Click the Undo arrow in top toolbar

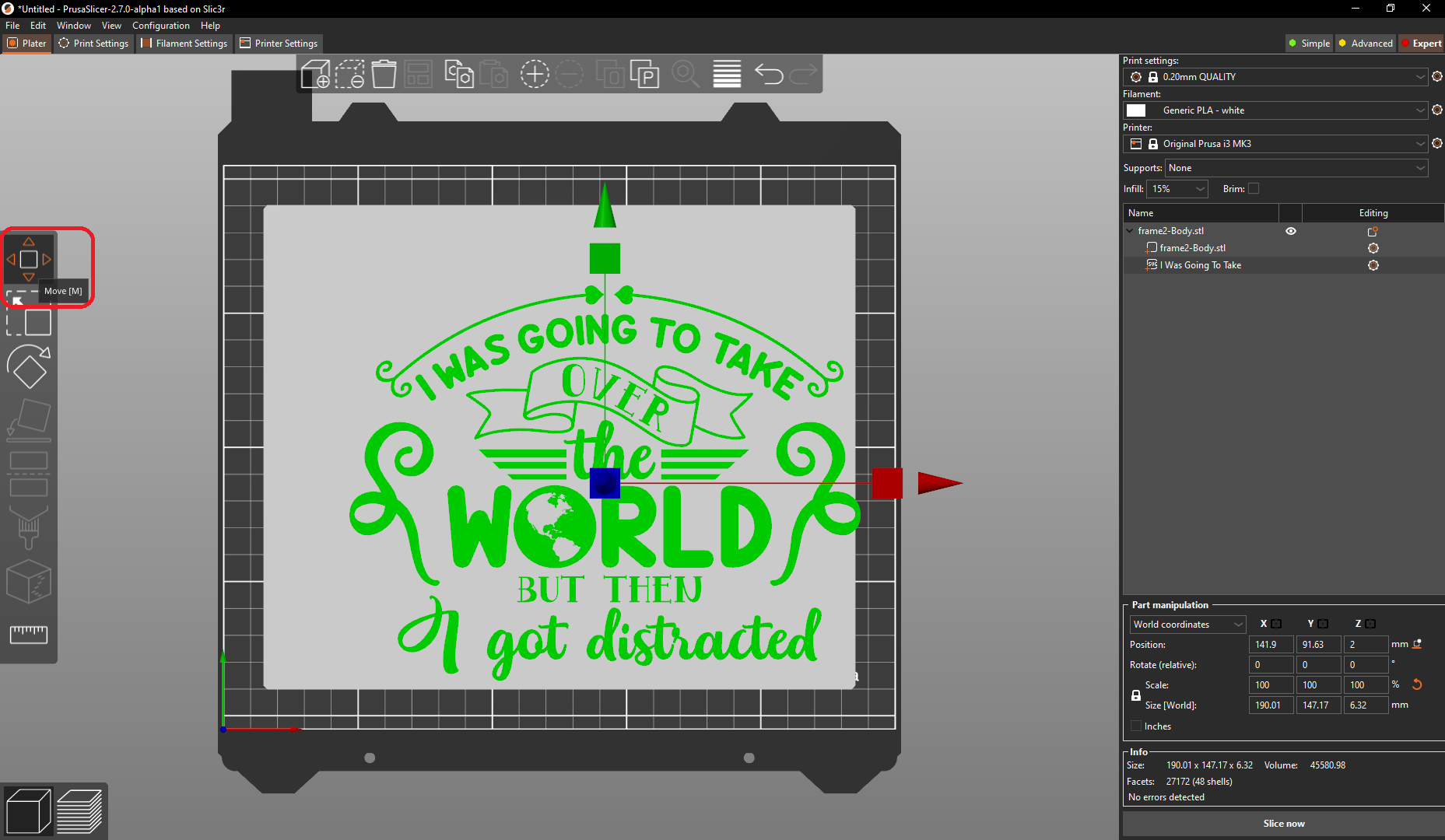pos(768,74)
